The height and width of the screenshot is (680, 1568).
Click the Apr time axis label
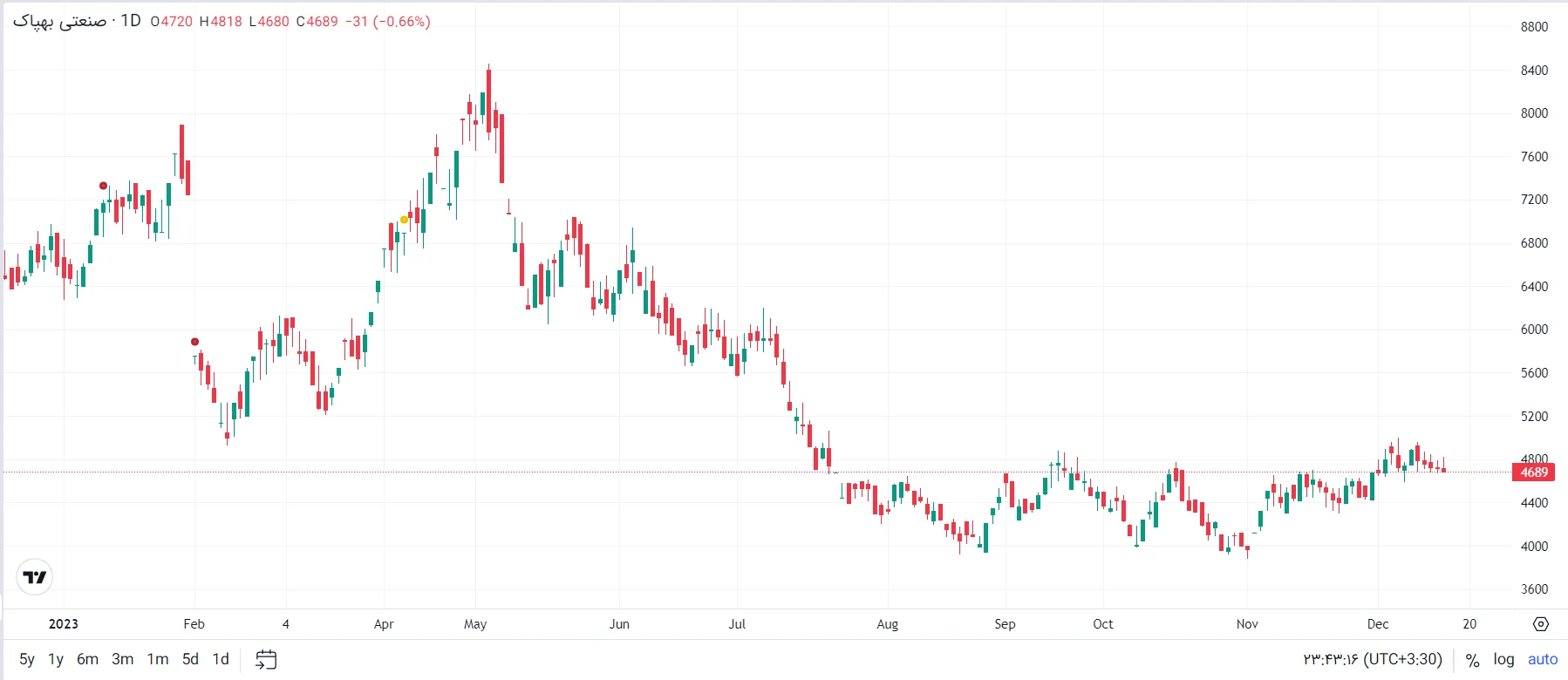point(384,624)
